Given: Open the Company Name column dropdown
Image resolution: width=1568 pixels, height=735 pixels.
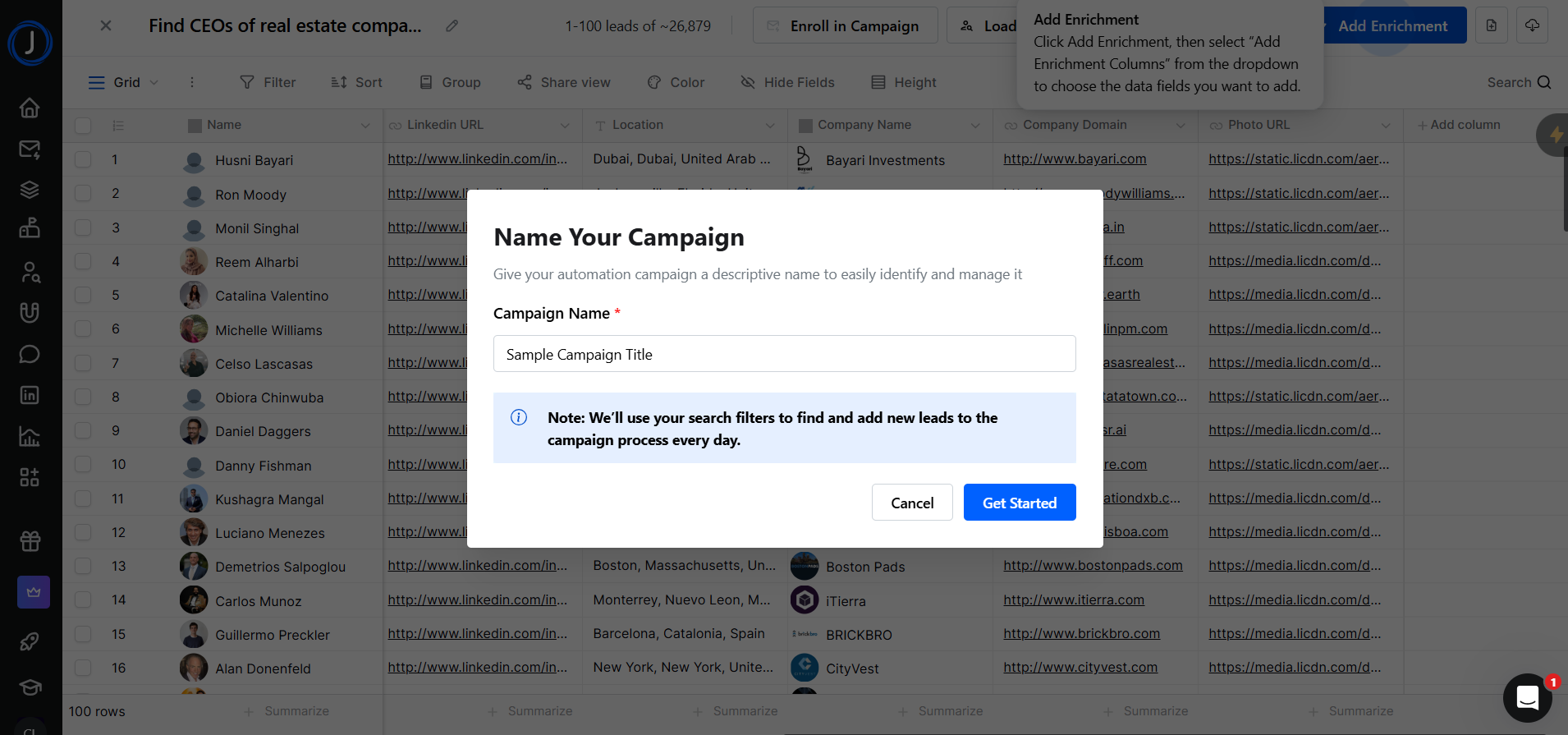Looking at the screenshot, I should click(x=975, y=125).
